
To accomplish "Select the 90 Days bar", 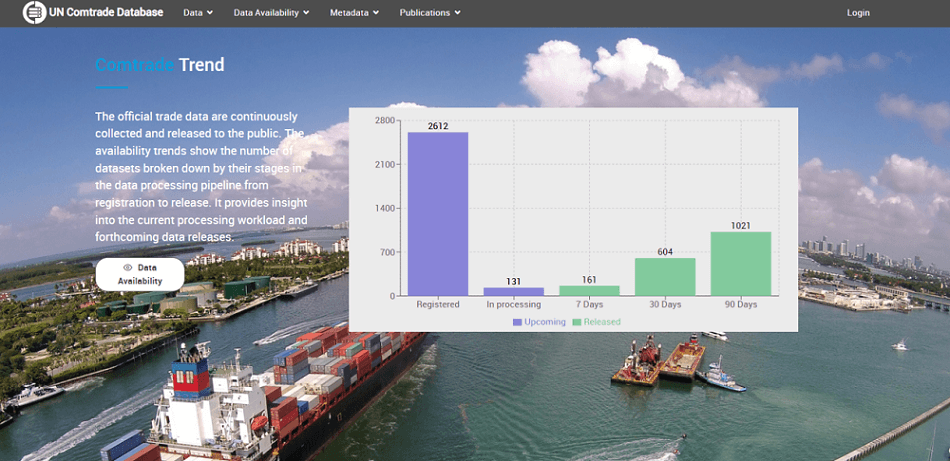I will [741, 264].
